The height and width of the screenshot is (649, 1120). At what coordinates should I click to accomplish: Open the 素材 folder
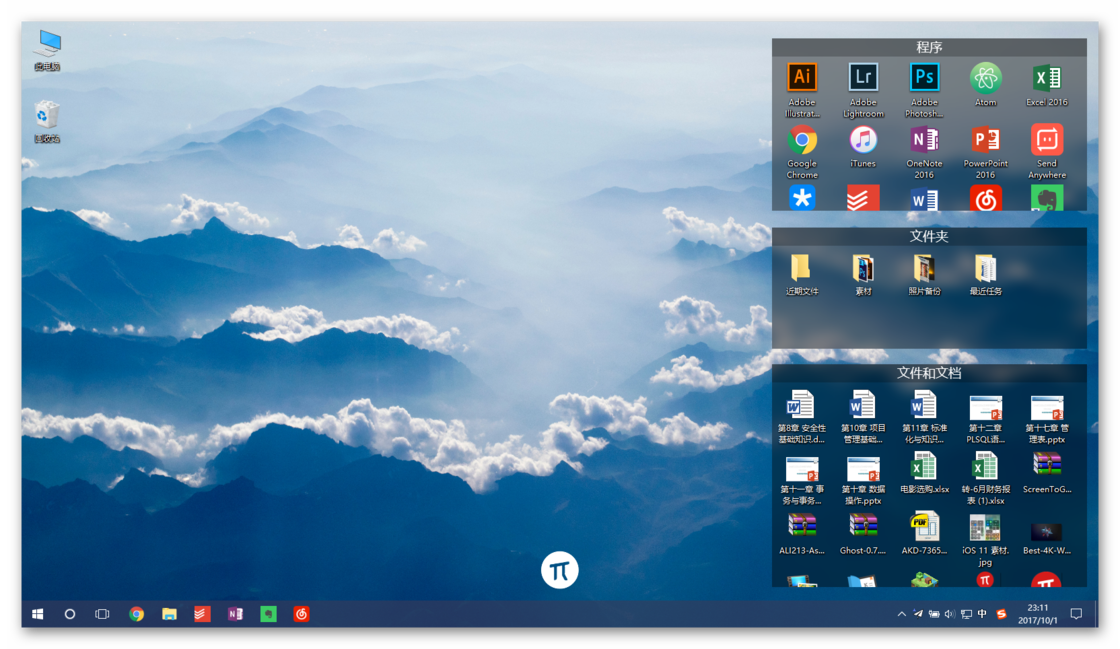pos(862,270)
